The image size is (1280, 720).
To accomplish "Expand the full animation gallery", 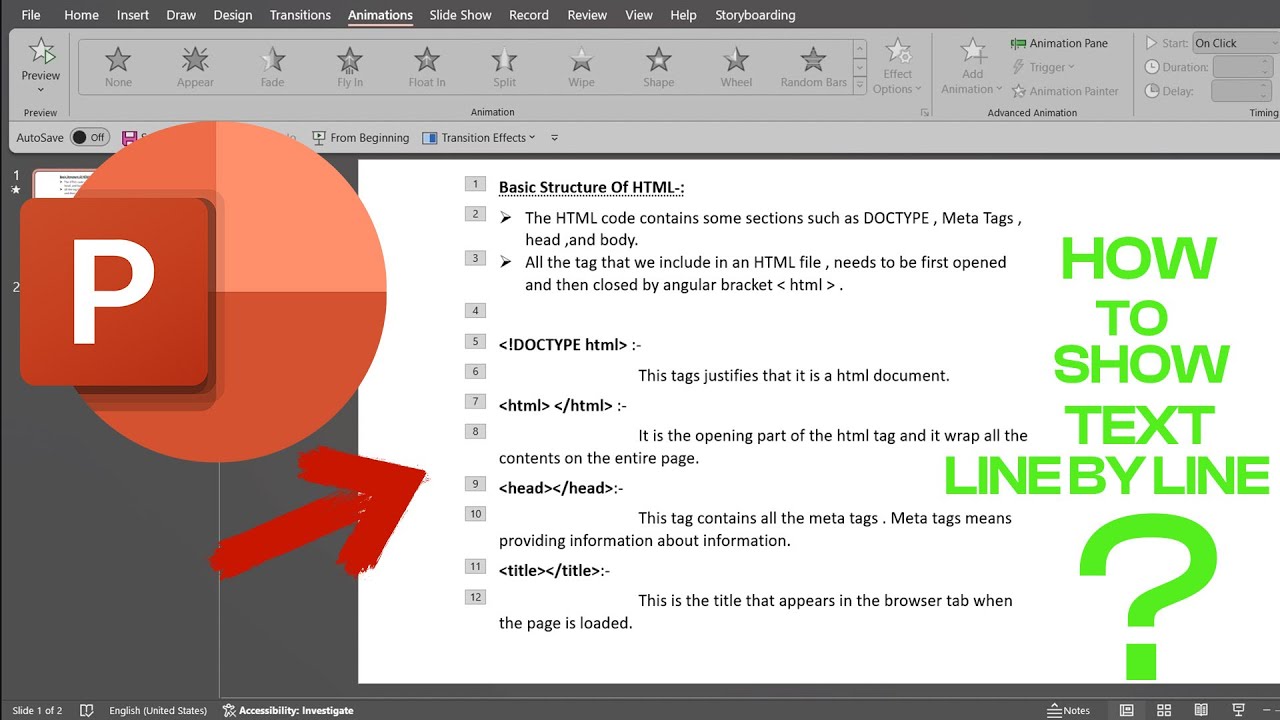I will click(x=860, y=86).
